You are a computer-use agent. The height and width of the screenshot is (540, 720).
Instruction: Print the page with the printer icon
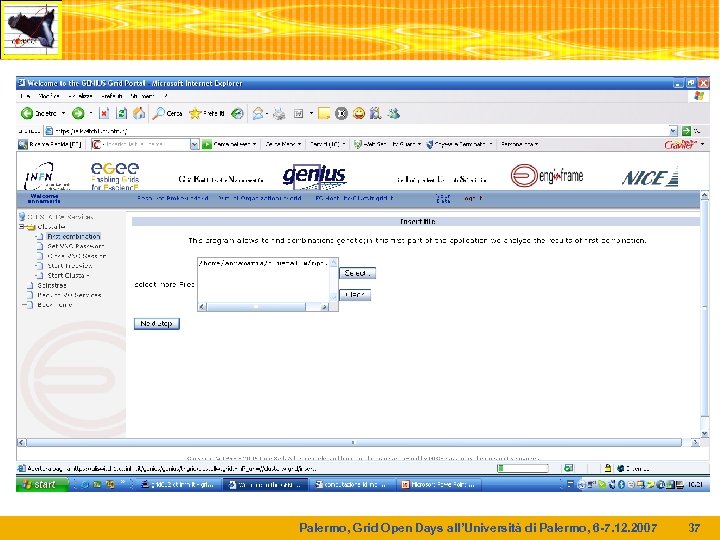click(x=279, y=113)
